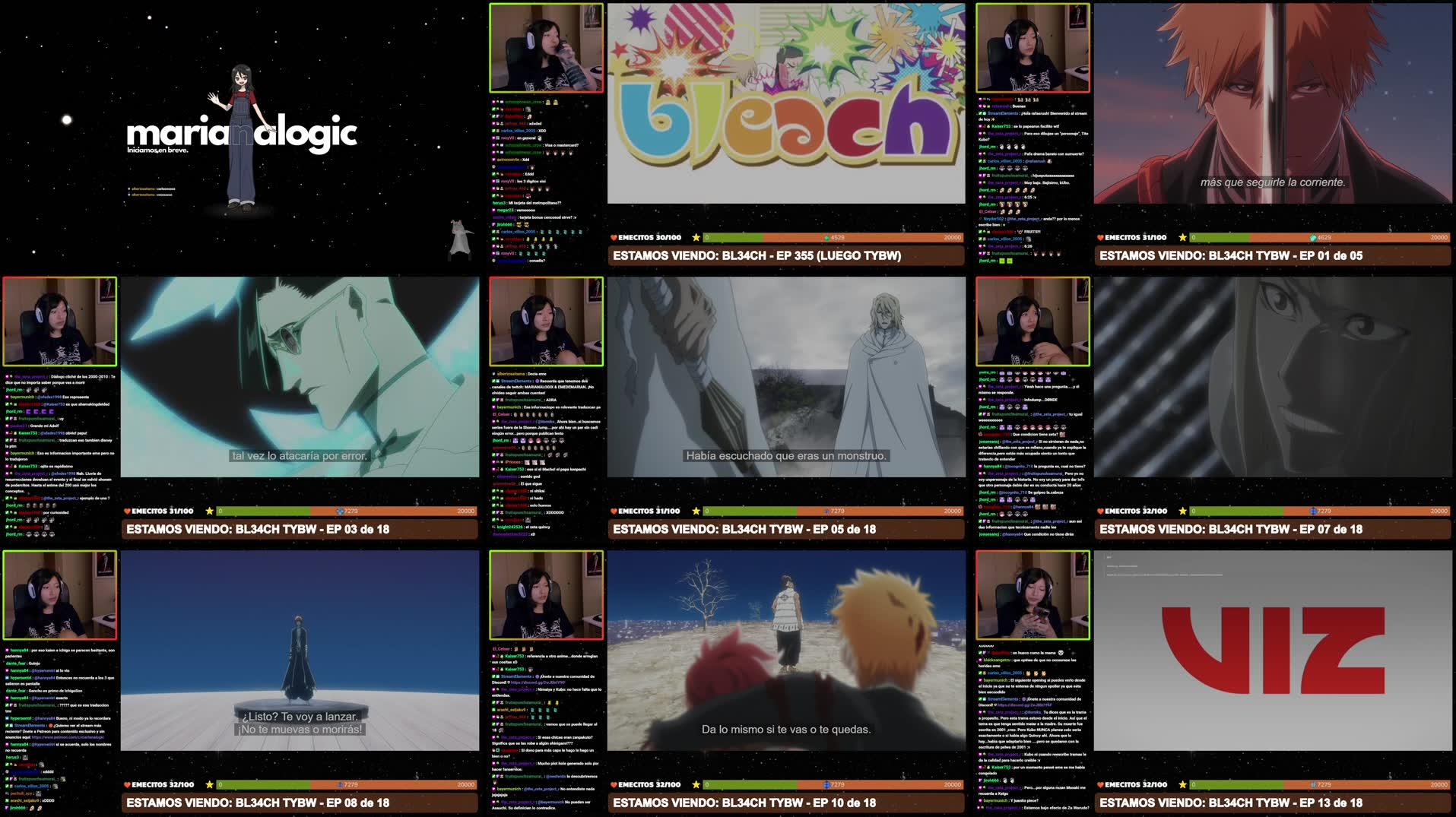Open the video frame of the white-cloaked character
Image resolution: width=1456 pixels, height=817 pixels.
tap(786, 377)
